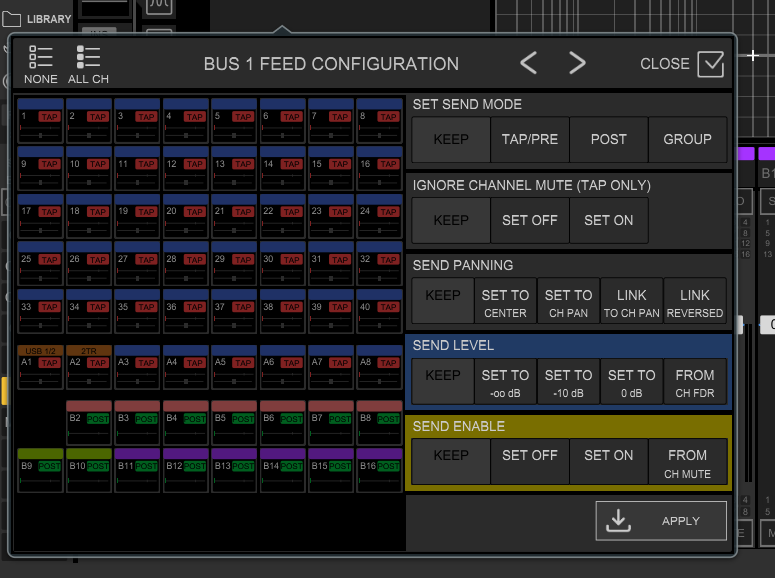Select bus B14 tile
Viewport: 775px width, 578px height.
282,470
